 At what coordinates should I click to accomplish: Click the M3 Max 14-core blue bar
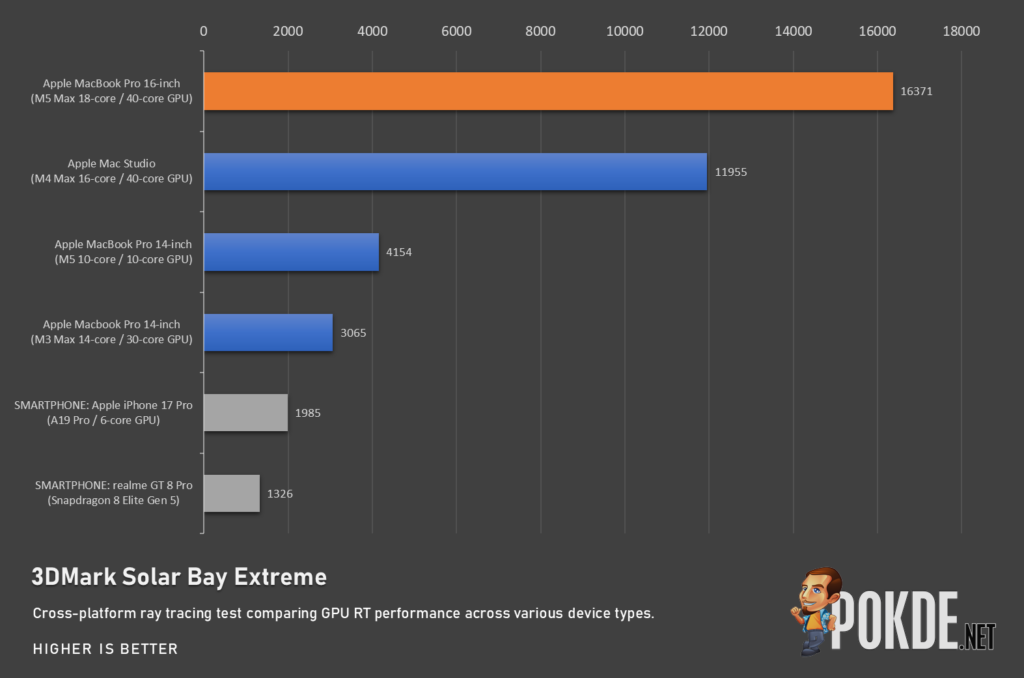coord(268,332)
